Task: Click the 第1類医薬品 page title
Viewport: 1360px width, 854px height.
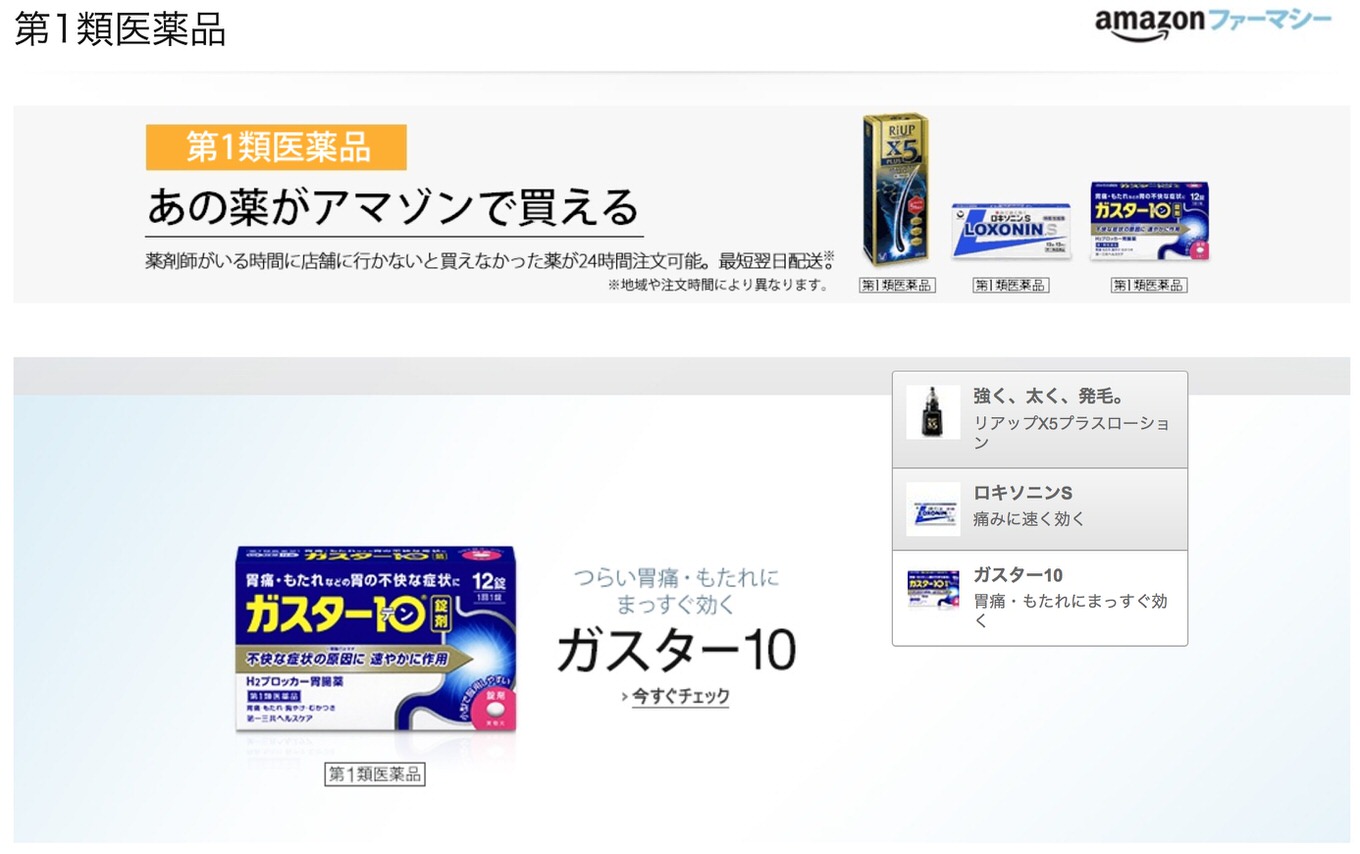Action: (x=121, y=30)
